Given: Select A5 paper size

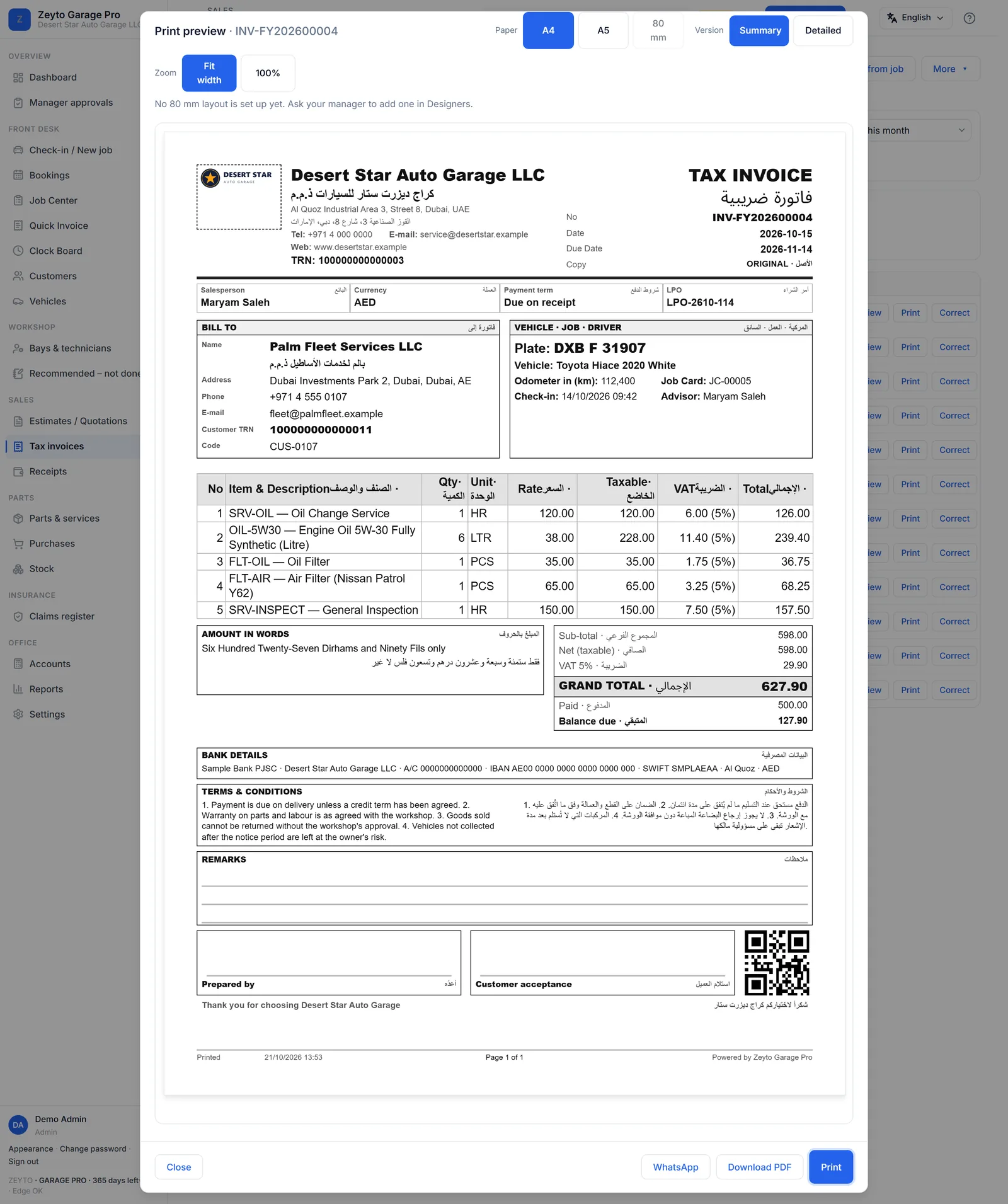Looking at the screenshot, I should 603,30.
